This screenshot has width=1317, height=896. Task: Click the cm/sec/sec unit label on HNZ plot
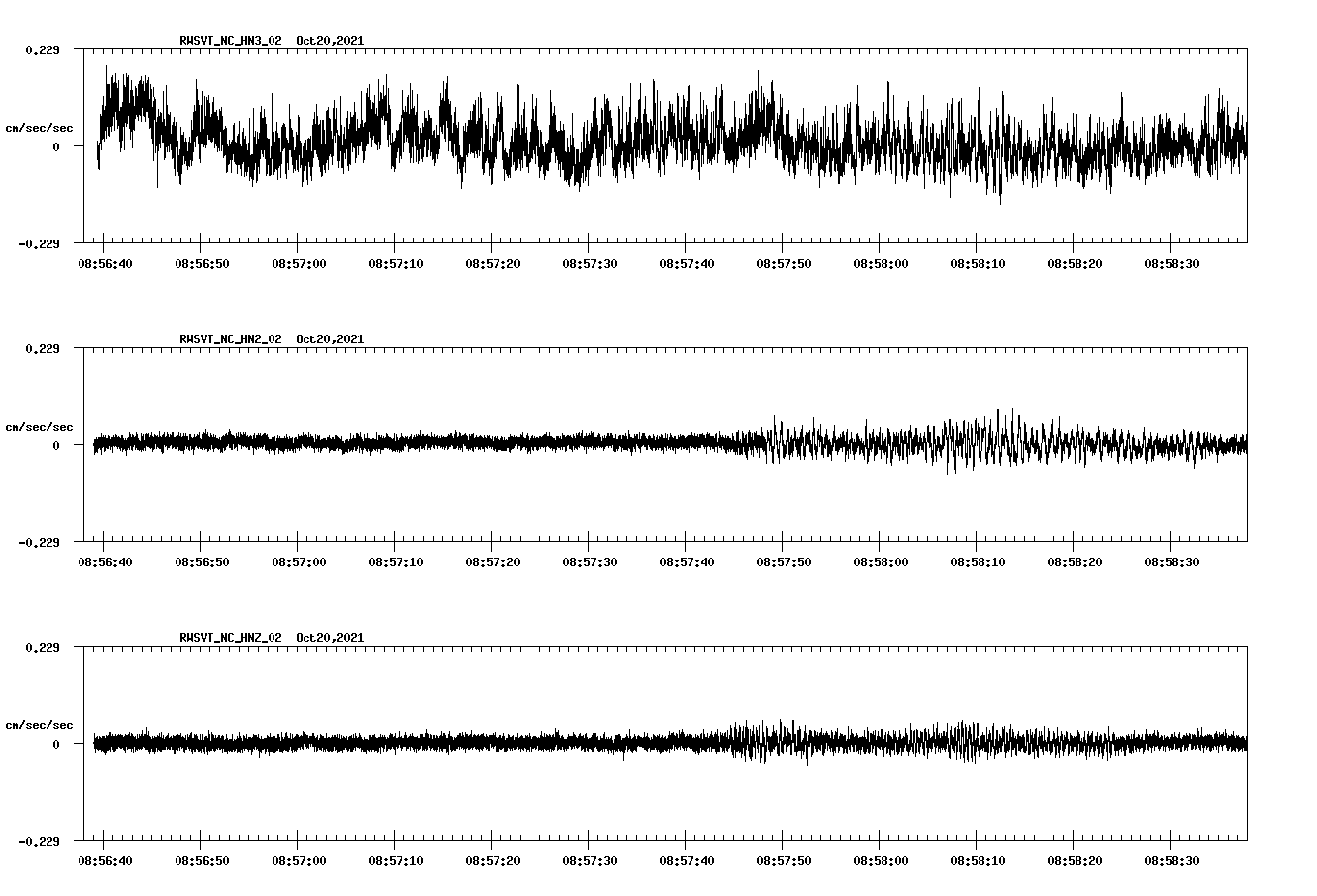coord(39,725)
